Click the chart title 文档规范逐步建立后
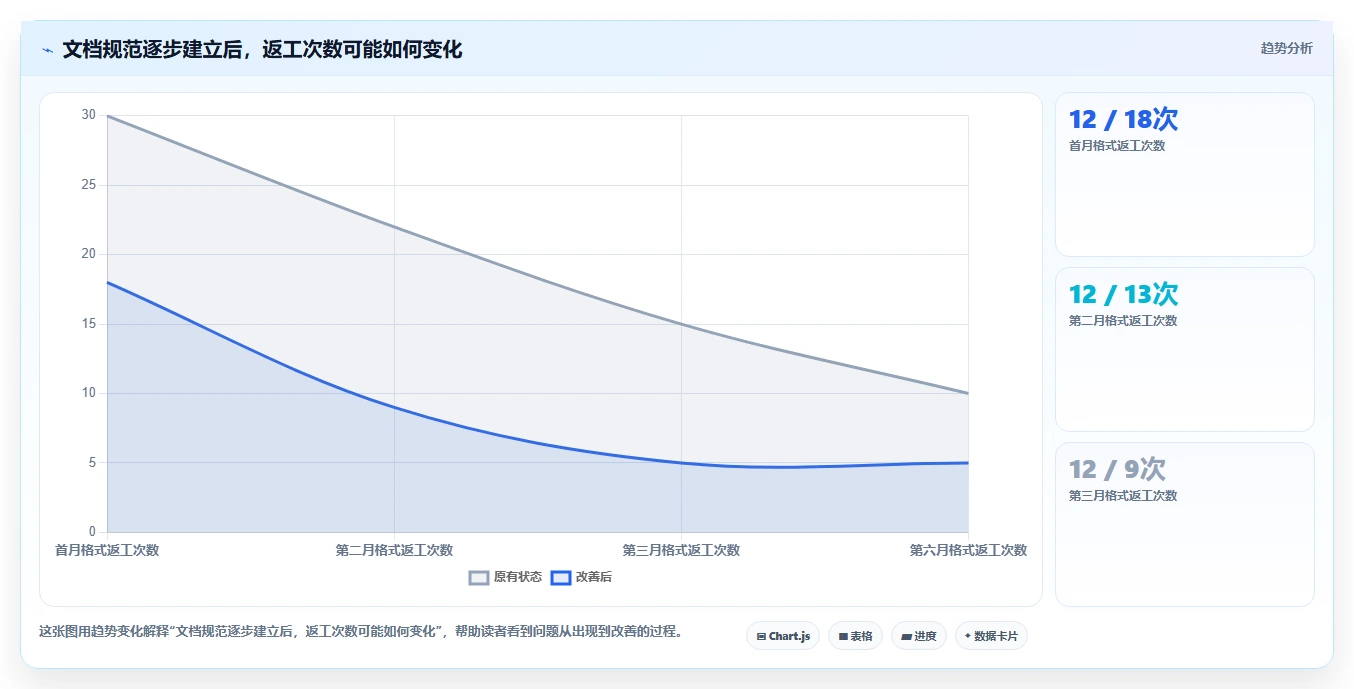 (x=262, y=49)
